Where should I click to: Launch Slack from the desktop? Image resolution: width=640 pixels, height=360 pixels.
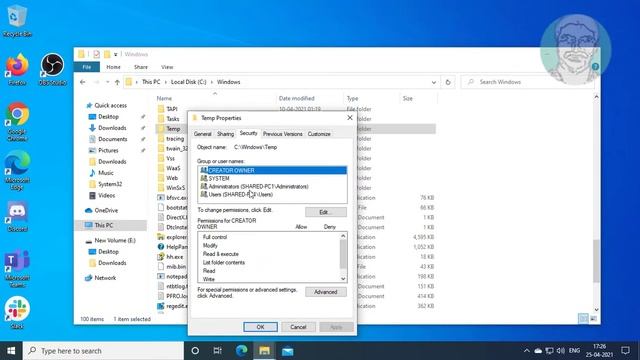(17, 313)
